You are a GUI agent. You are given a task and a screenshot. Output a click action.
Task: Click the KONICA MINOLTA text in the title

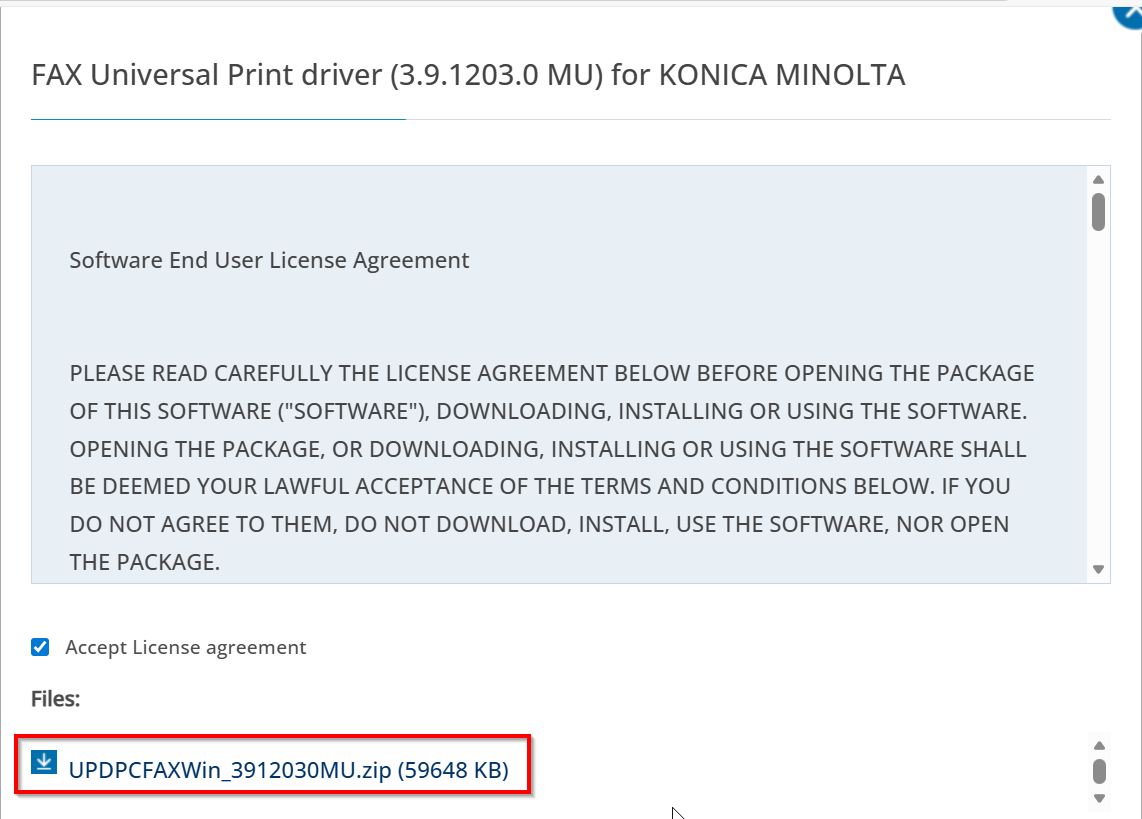(781, 75)
